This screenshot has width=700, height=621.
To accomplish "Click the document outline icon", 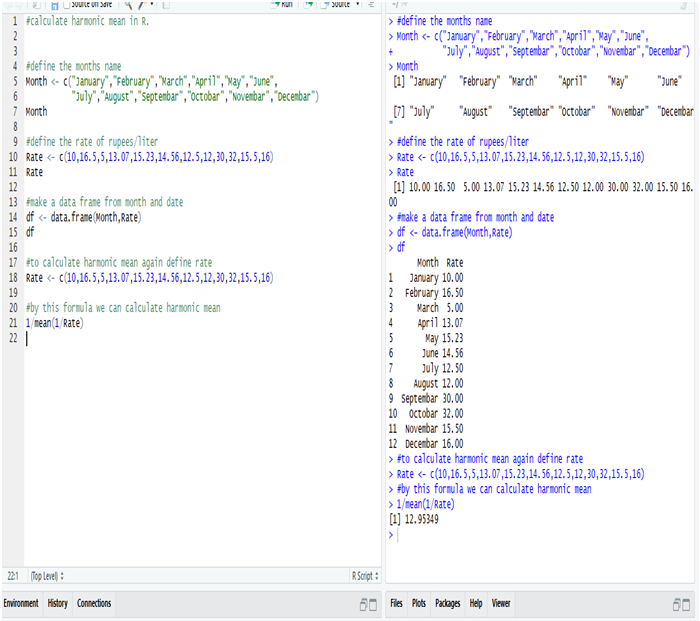I will pyautogui.click(x=371, y=4).
